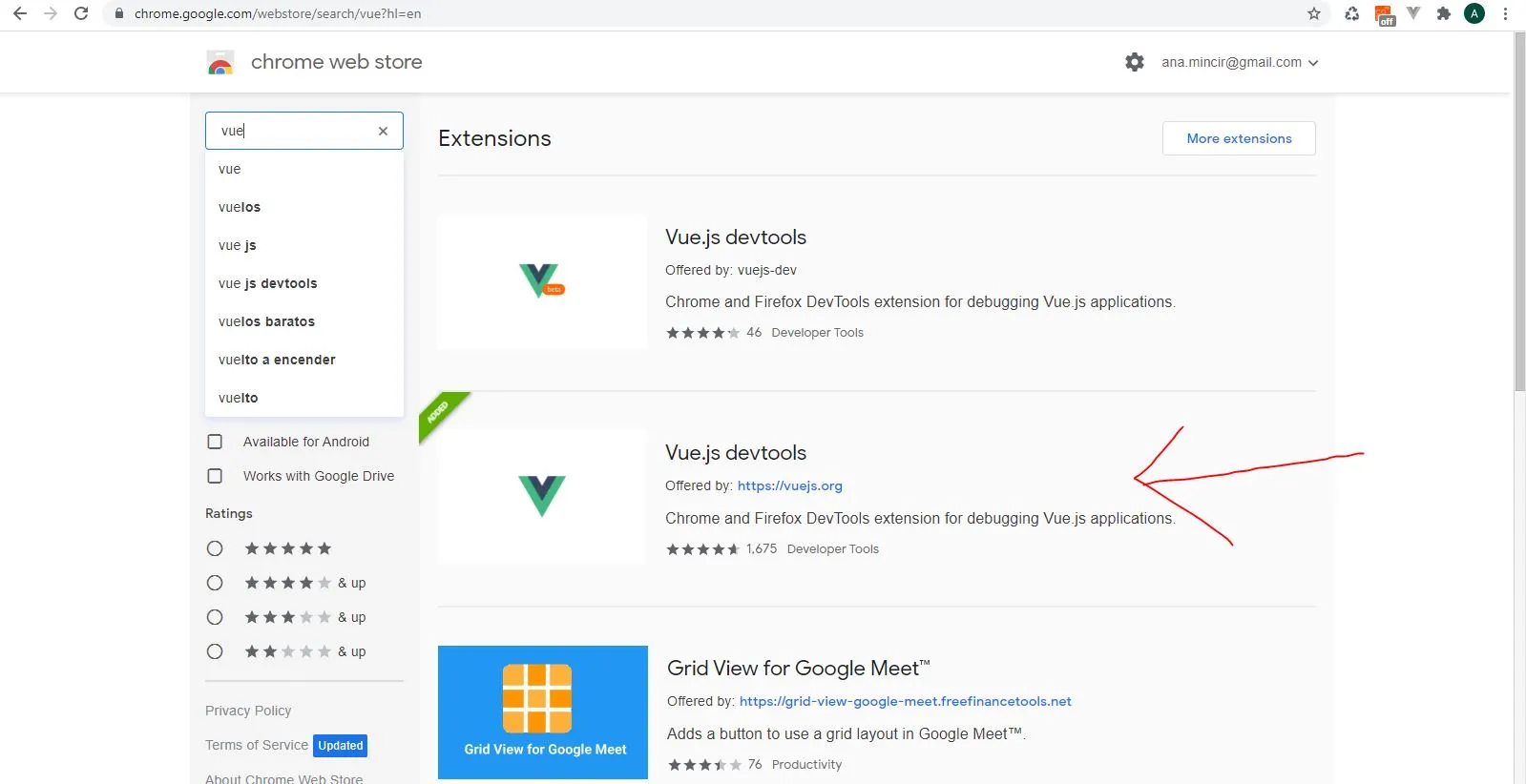The width and height of the screenshot is (1526, 784).
Task: Click the Updated badge beside Terms of Service
Action: click(x=341, y=746)
